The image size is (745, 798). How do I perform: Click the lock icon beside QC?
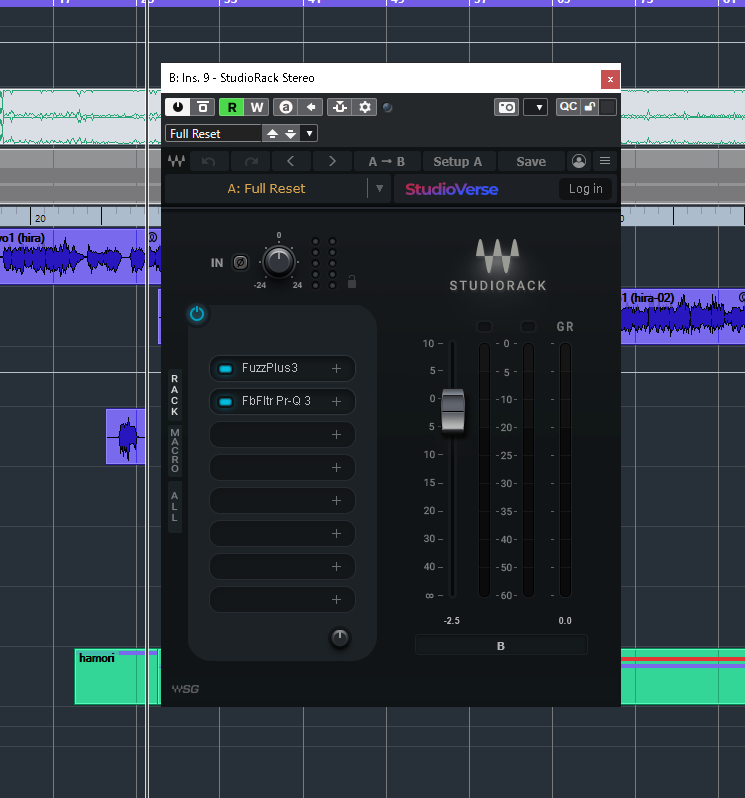point(590,107)
